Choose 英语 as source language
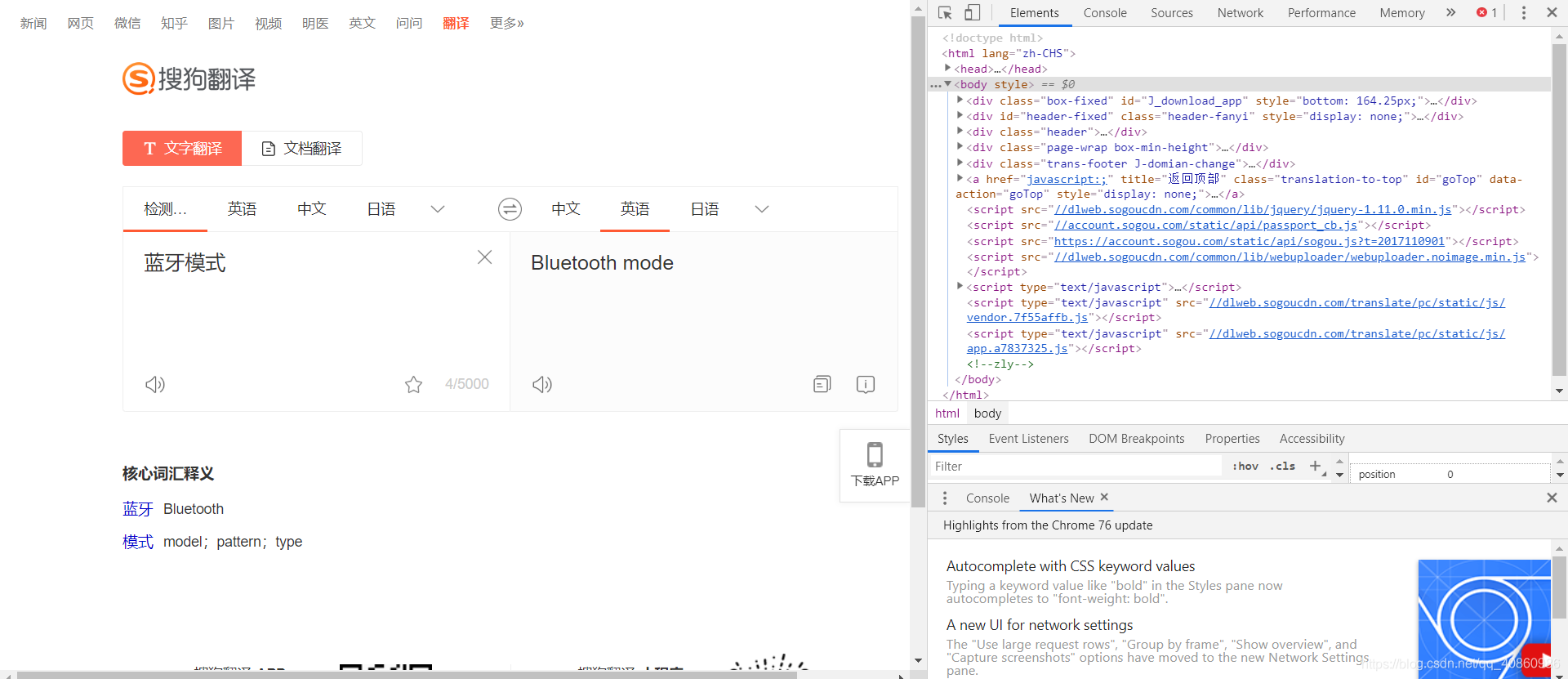Image resolution: width=1568 pixels, height=679 pixels. [242, 209]
